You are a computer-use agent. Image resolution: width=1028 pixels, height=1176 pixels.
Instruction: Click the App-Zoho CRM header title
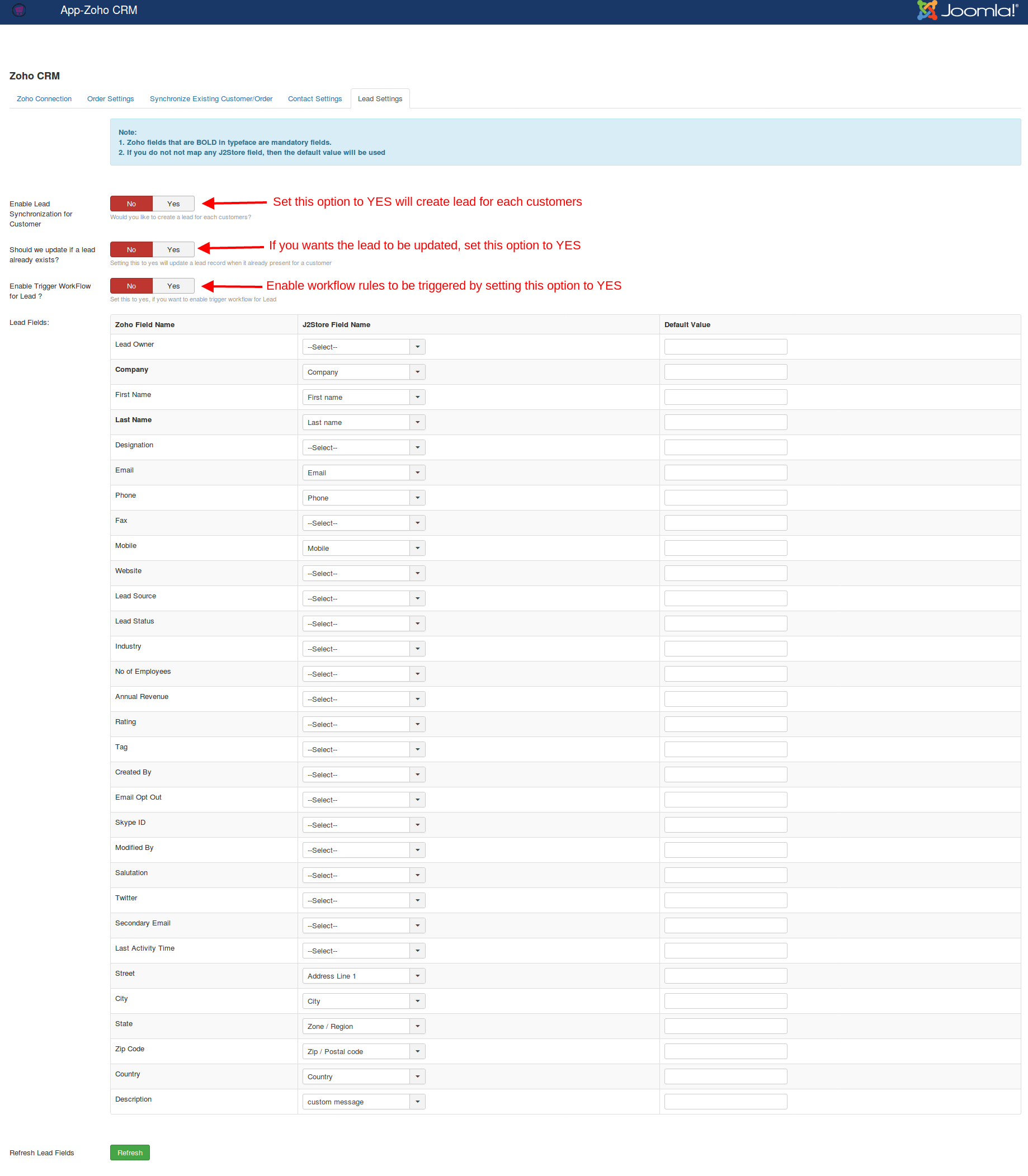pyautogui.click(x=98, y=10)
